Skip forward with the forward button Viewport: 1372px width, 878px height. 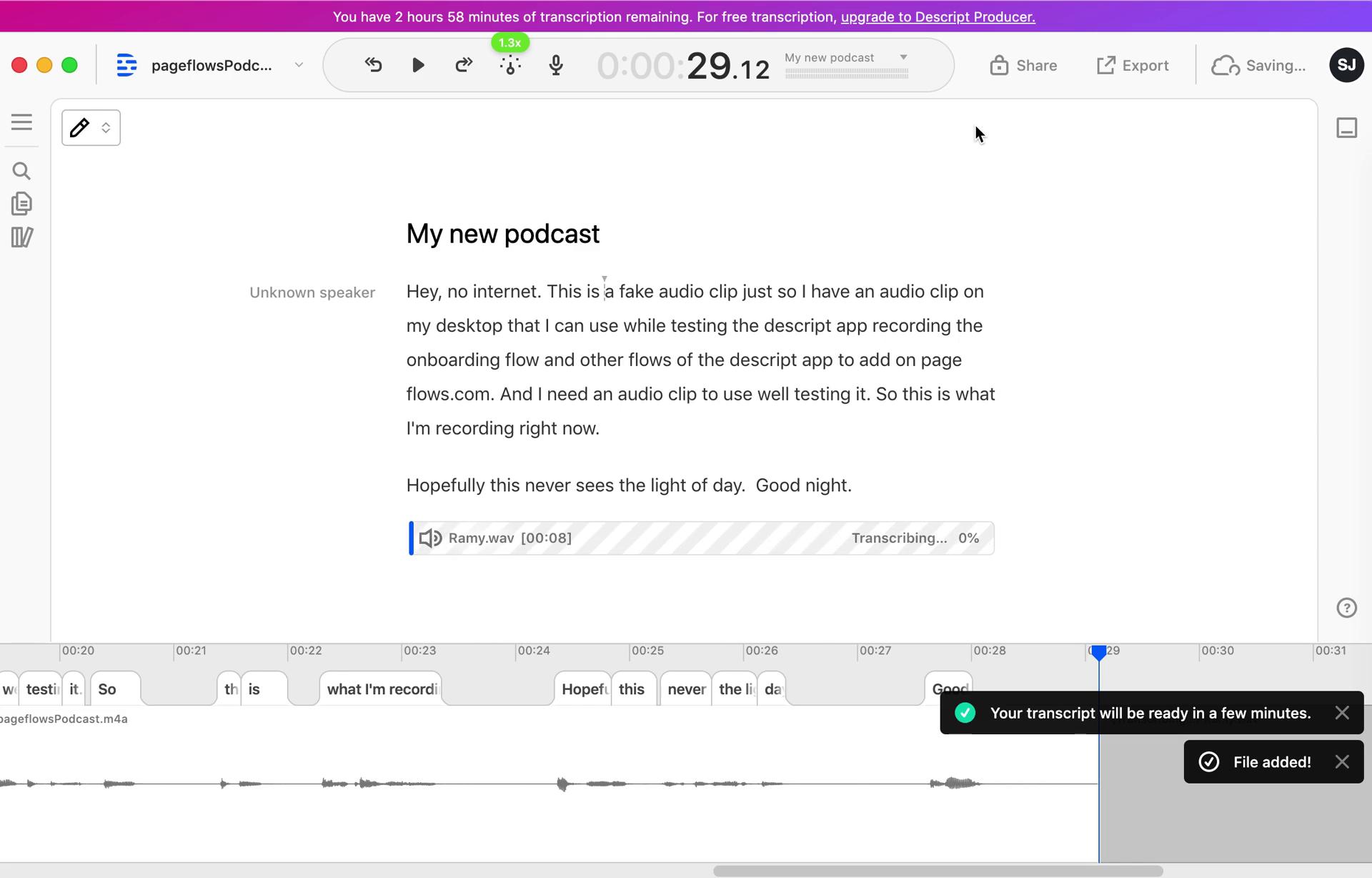464,65
